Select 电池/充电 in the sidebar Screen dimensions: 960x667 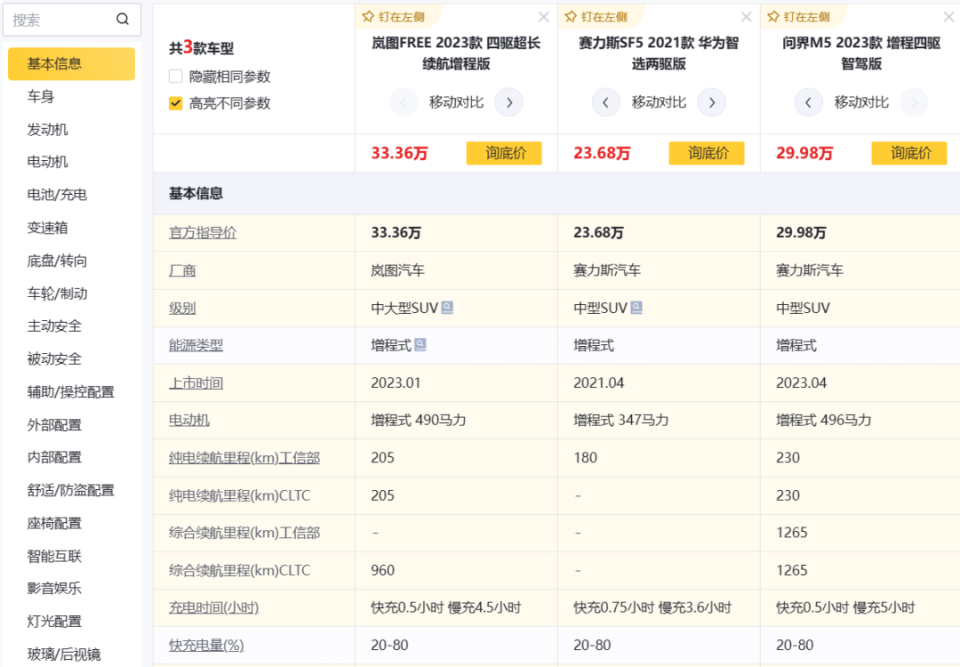(56, 195)
